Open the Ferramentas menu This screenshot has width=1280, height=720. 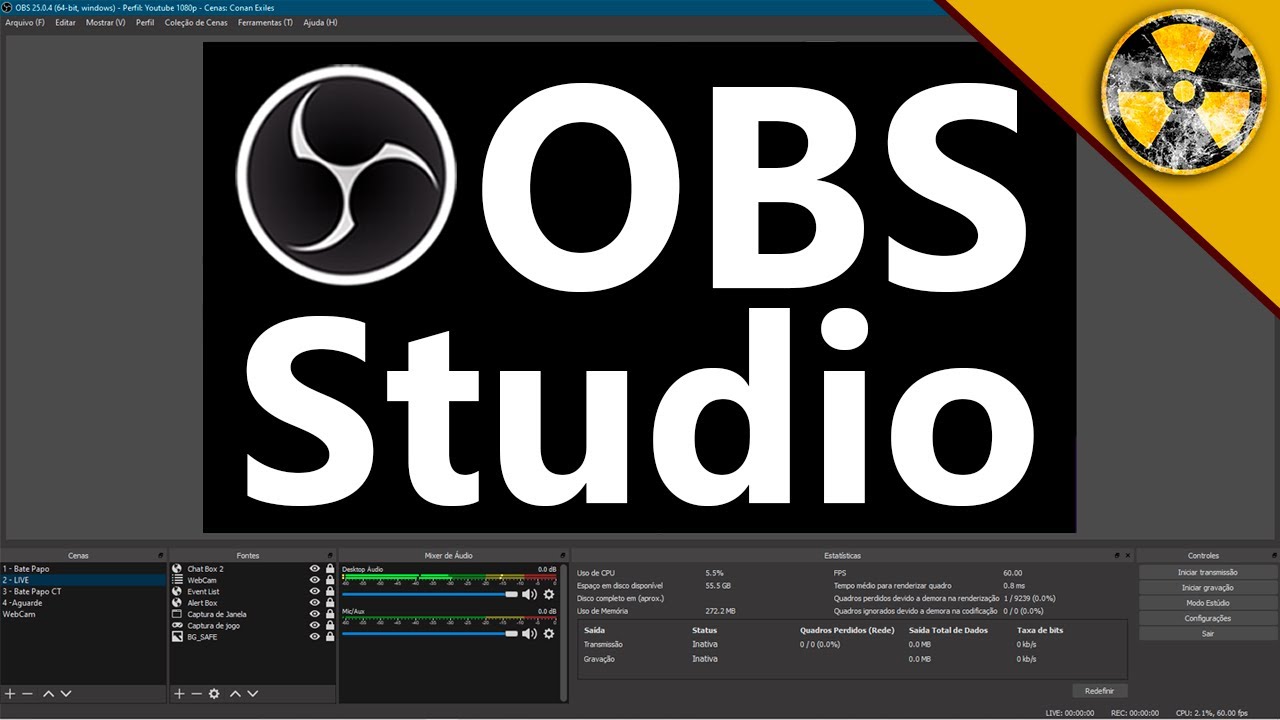point(266,22)
